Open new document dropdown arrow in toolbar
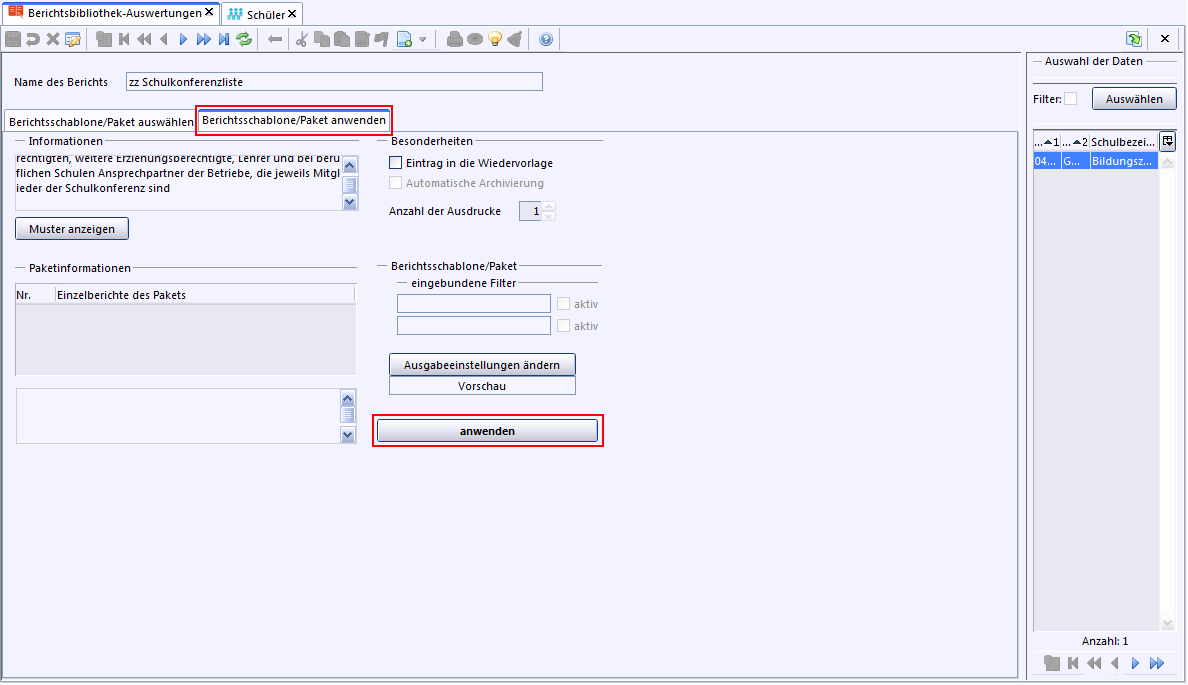This screenshot has height=685, width=1188. click(423, 40)
